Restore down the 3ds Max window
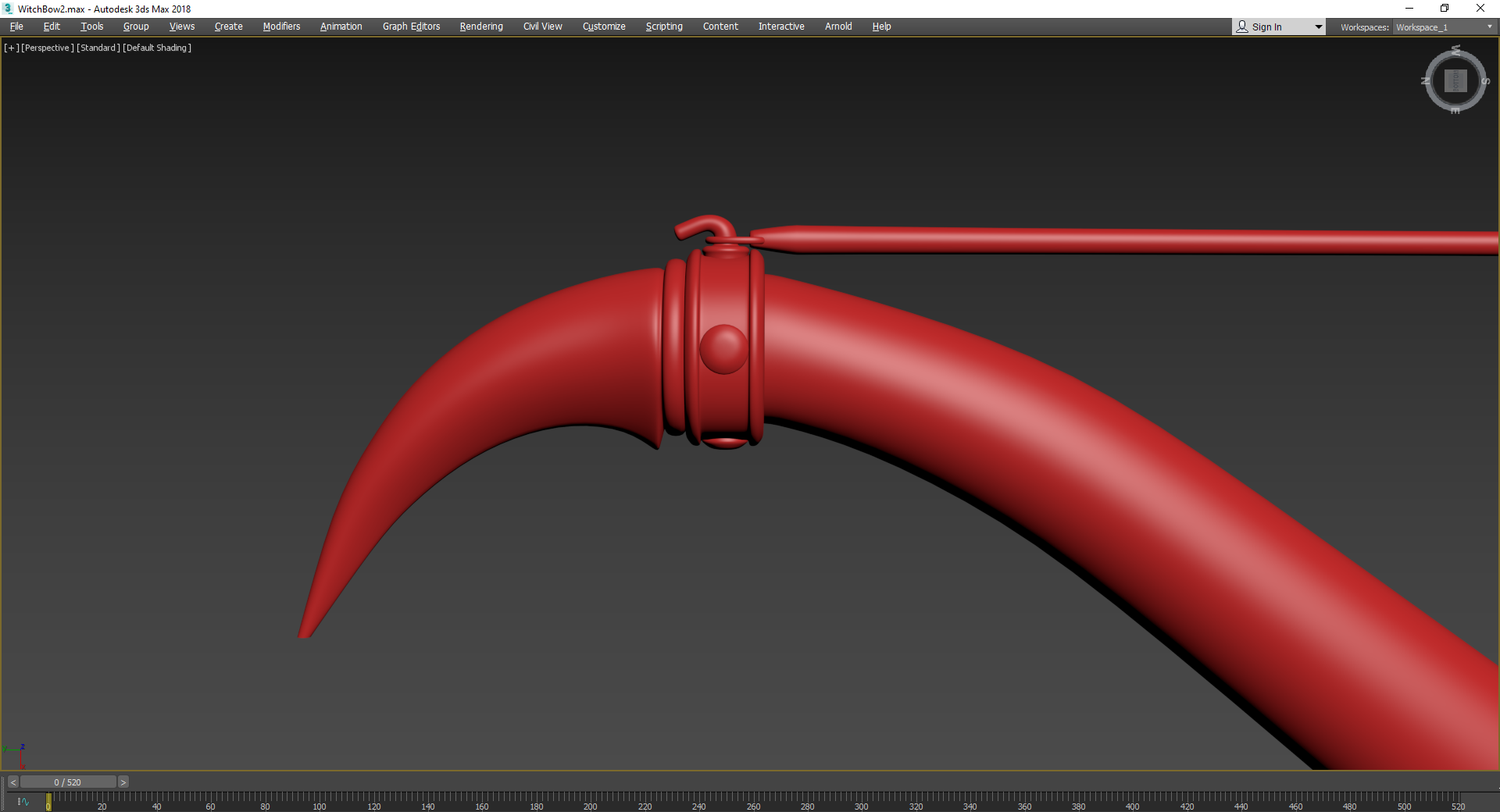Viewport: 1500px width, 812px height. point(1445,9)
